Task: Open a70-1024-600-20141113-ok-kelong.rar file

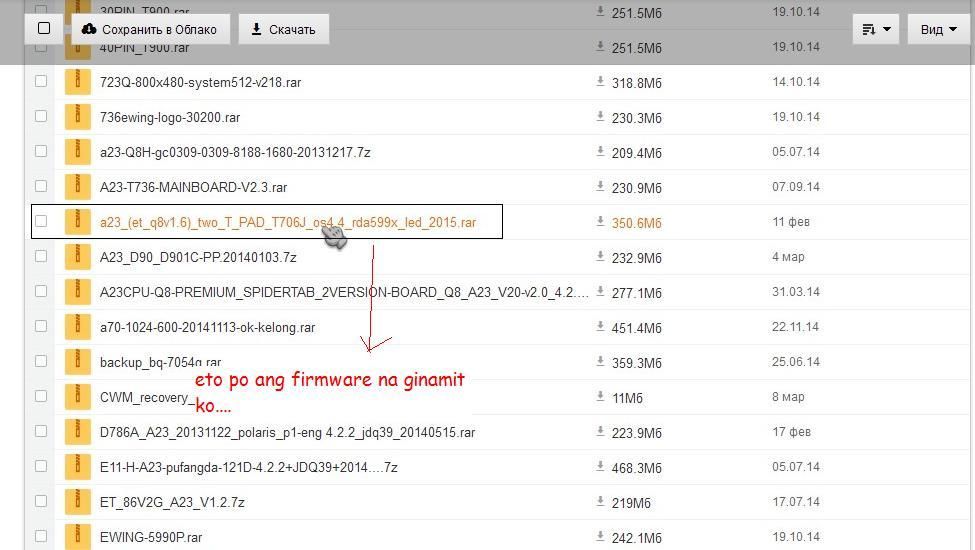Action: click(x=207, y=327)
